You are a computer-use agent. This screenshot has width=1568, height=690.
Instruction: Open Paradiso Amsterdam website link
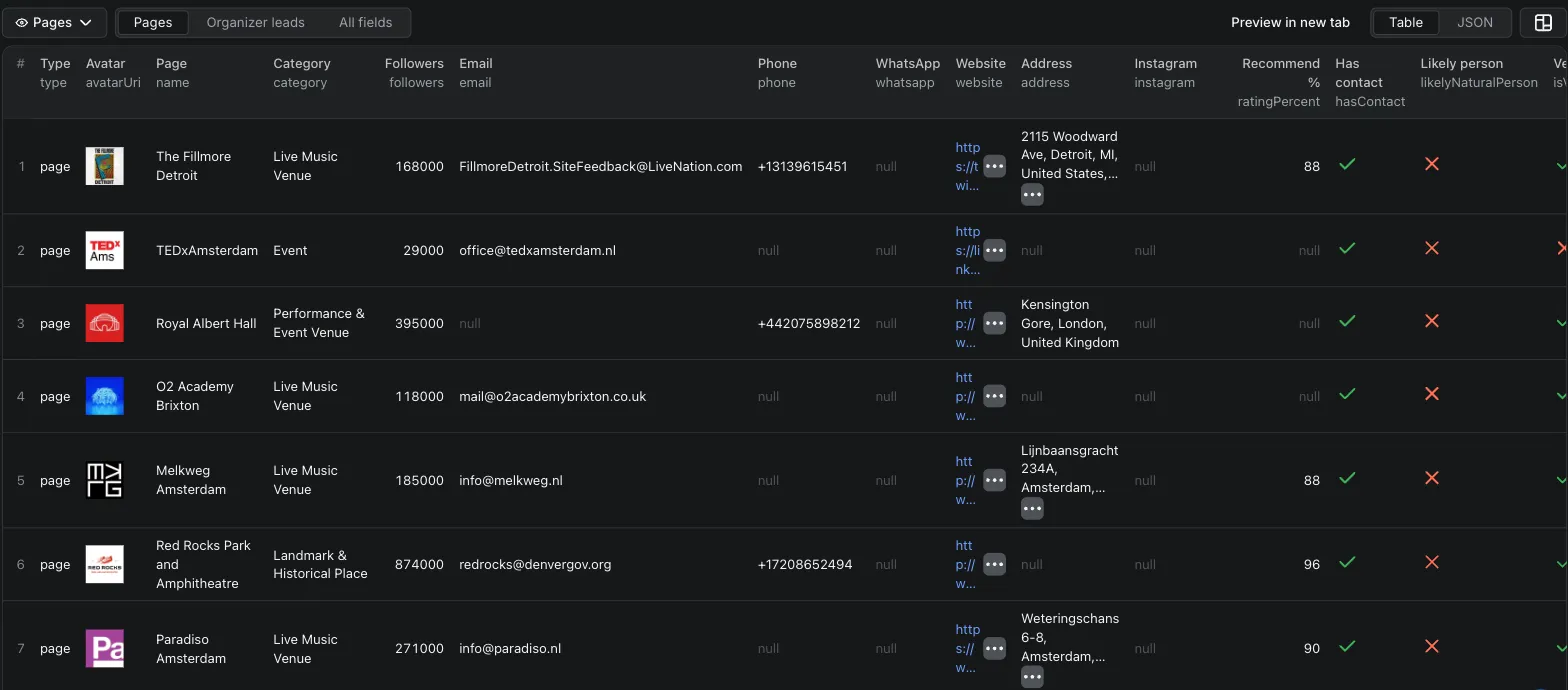(x=967, y=648)
